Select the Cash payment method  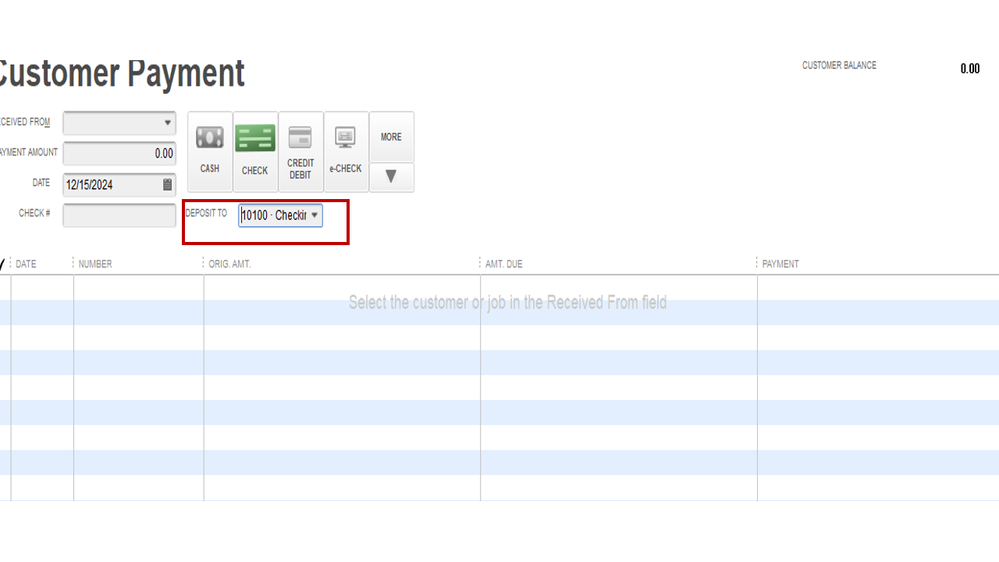point(210,152)
